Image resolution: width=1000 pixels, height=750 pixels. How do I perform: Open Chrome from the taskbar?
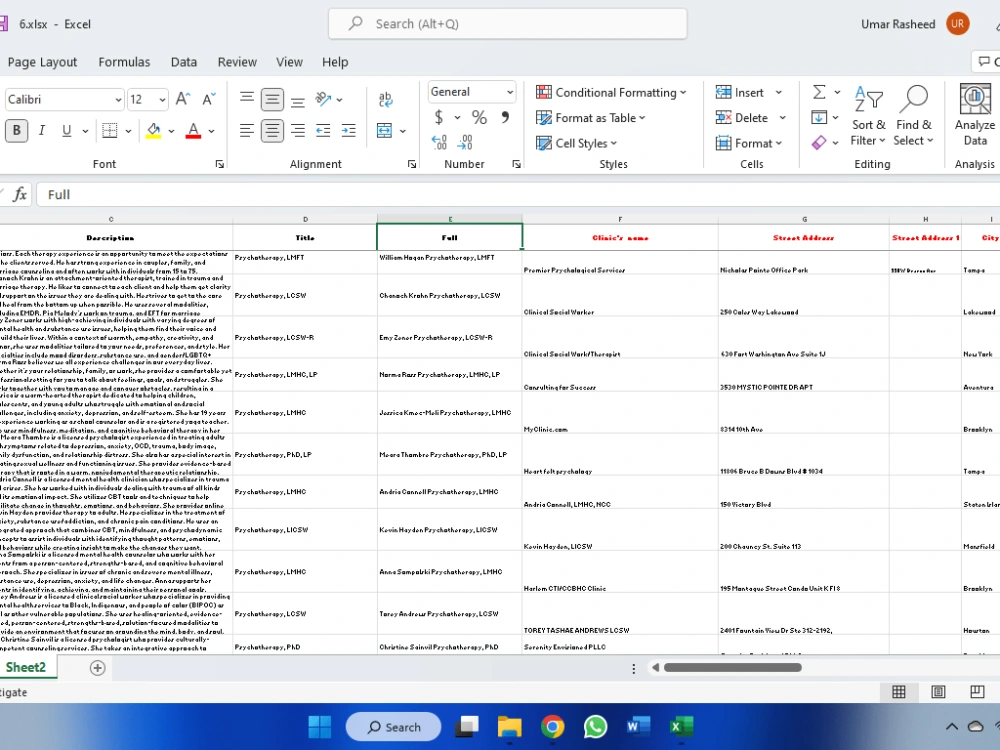553,726
